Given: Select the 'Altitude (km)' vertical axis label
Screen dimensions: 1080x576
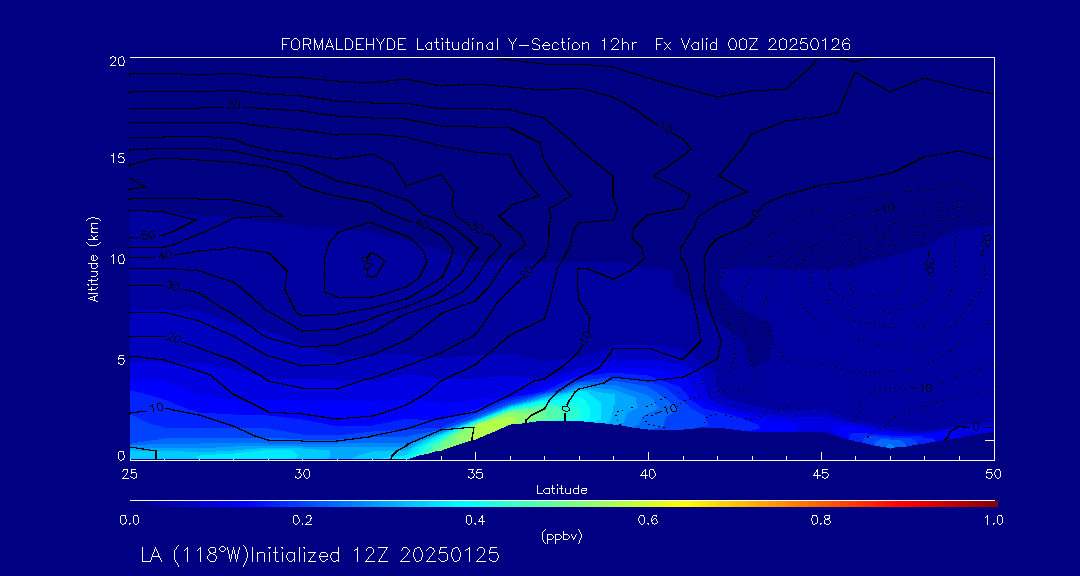Looking at the screenshot, I should 92,257.
